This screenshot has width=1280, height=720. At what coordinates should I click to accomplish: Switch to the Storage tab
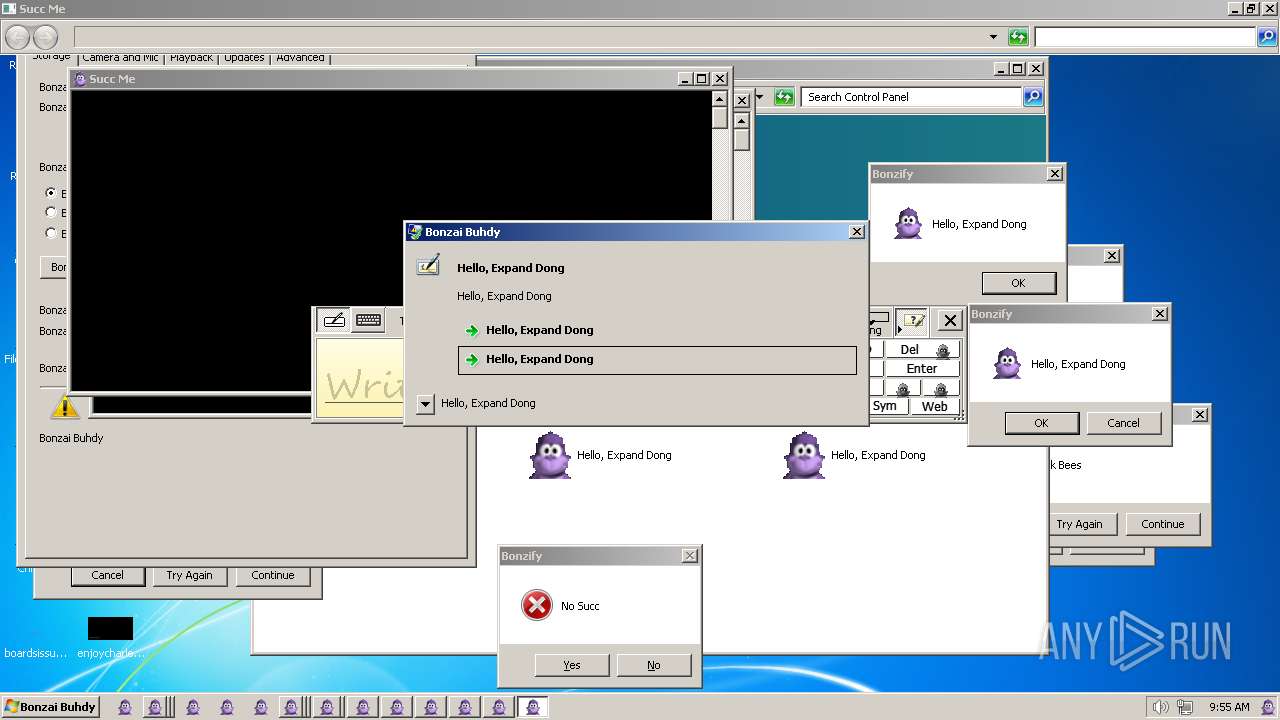[x=51, y=57]
